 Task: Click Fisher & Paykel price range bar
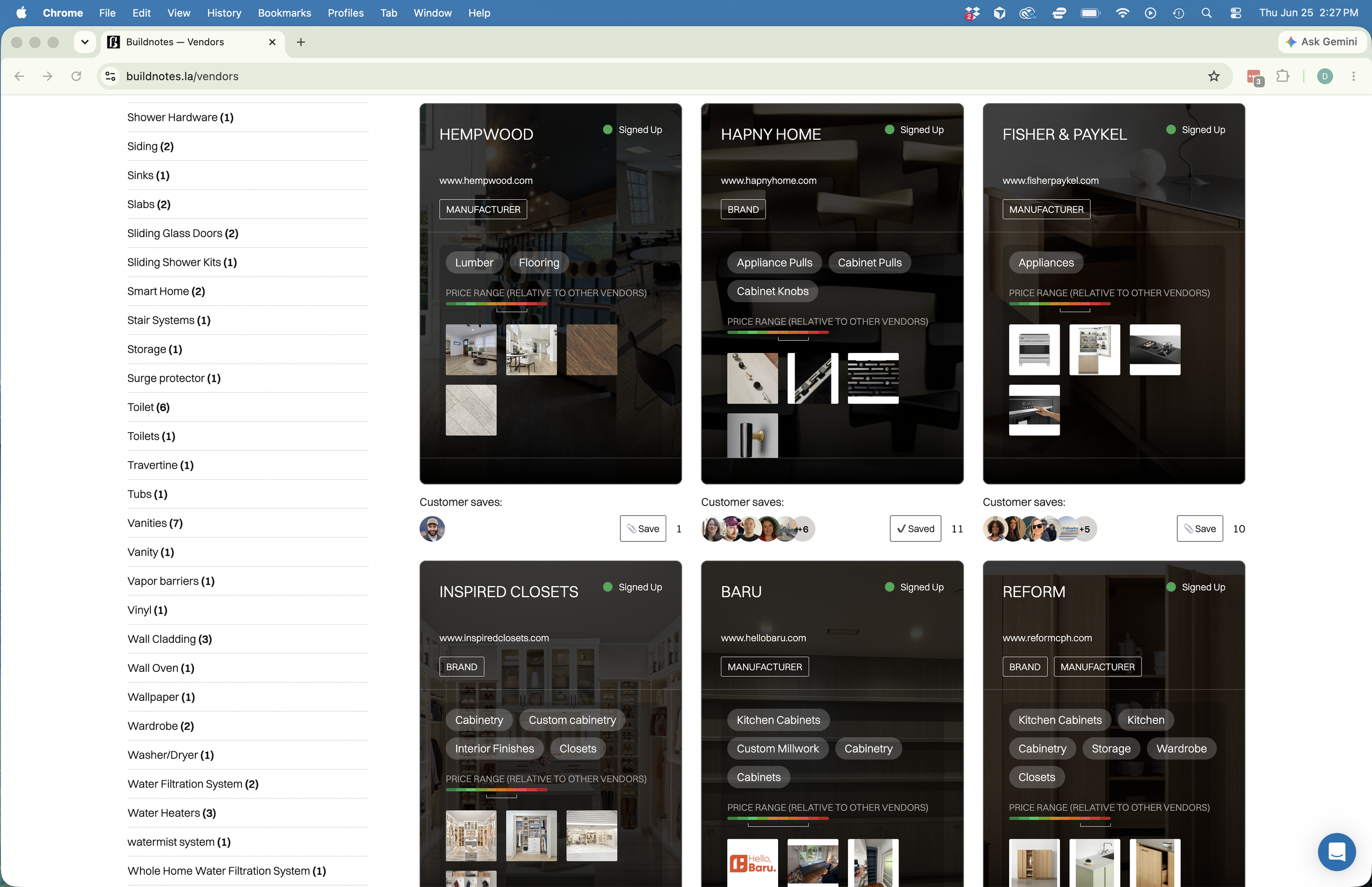tap(1059, 304)
